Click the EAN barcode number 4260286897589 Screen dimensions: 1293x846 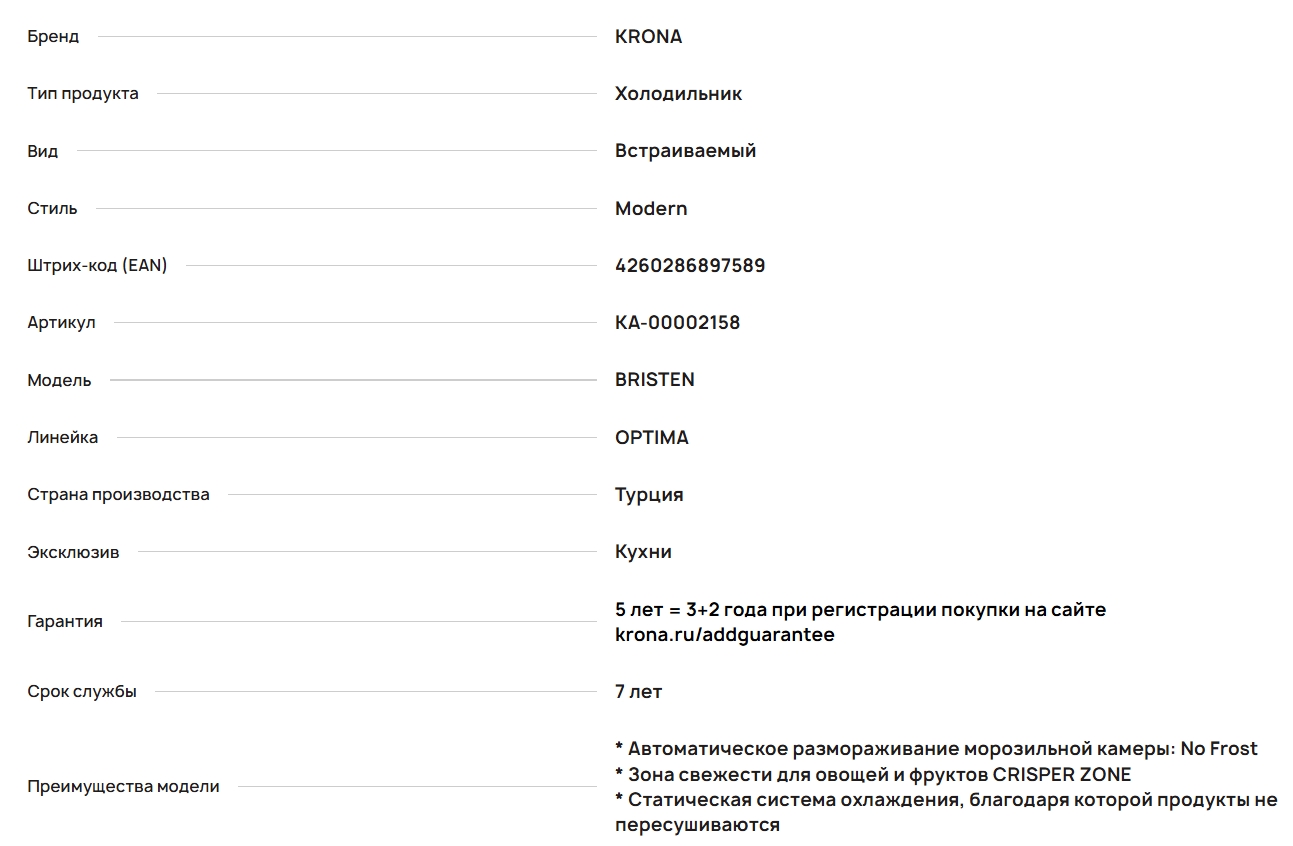(x=690, y=266)
